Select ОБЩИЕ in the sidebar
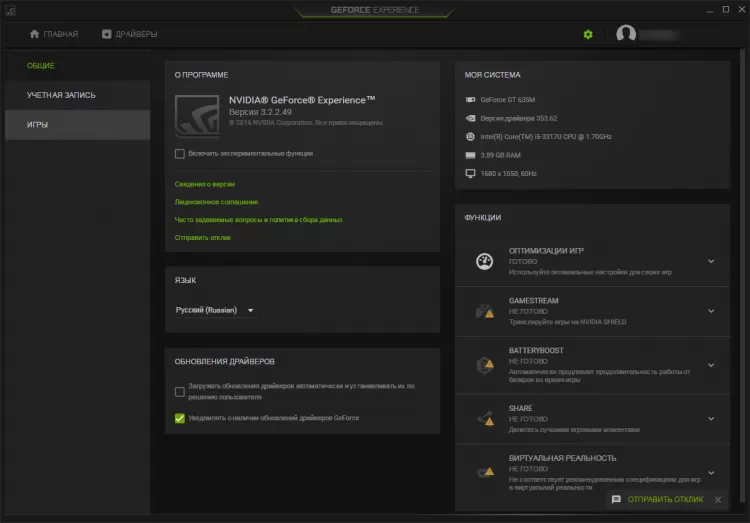The height and width of the screenshot is (523, 750). (77, 66)
